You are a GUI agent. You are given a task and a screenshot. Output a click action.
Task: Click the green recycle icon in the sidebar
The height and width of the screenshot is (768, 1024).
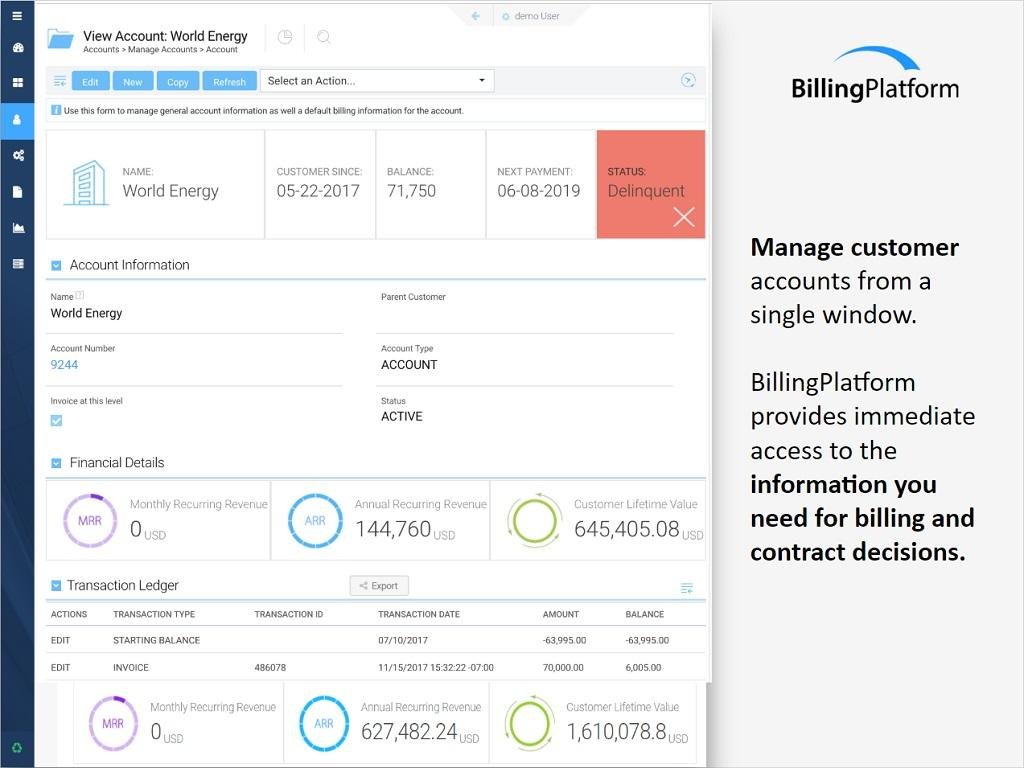(17, 748)
